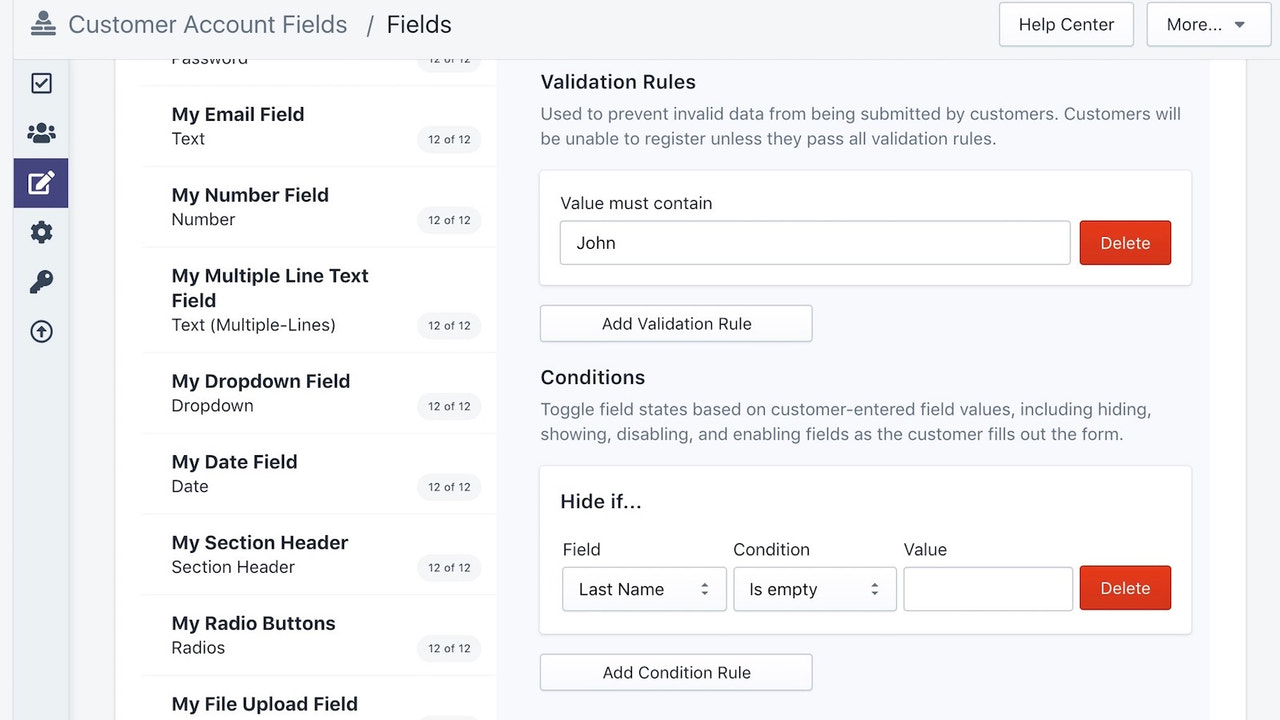Open the settings gear in the sidebar
Image resolution: width=1280 pixels, height=720 pixels.
point(40,232)
